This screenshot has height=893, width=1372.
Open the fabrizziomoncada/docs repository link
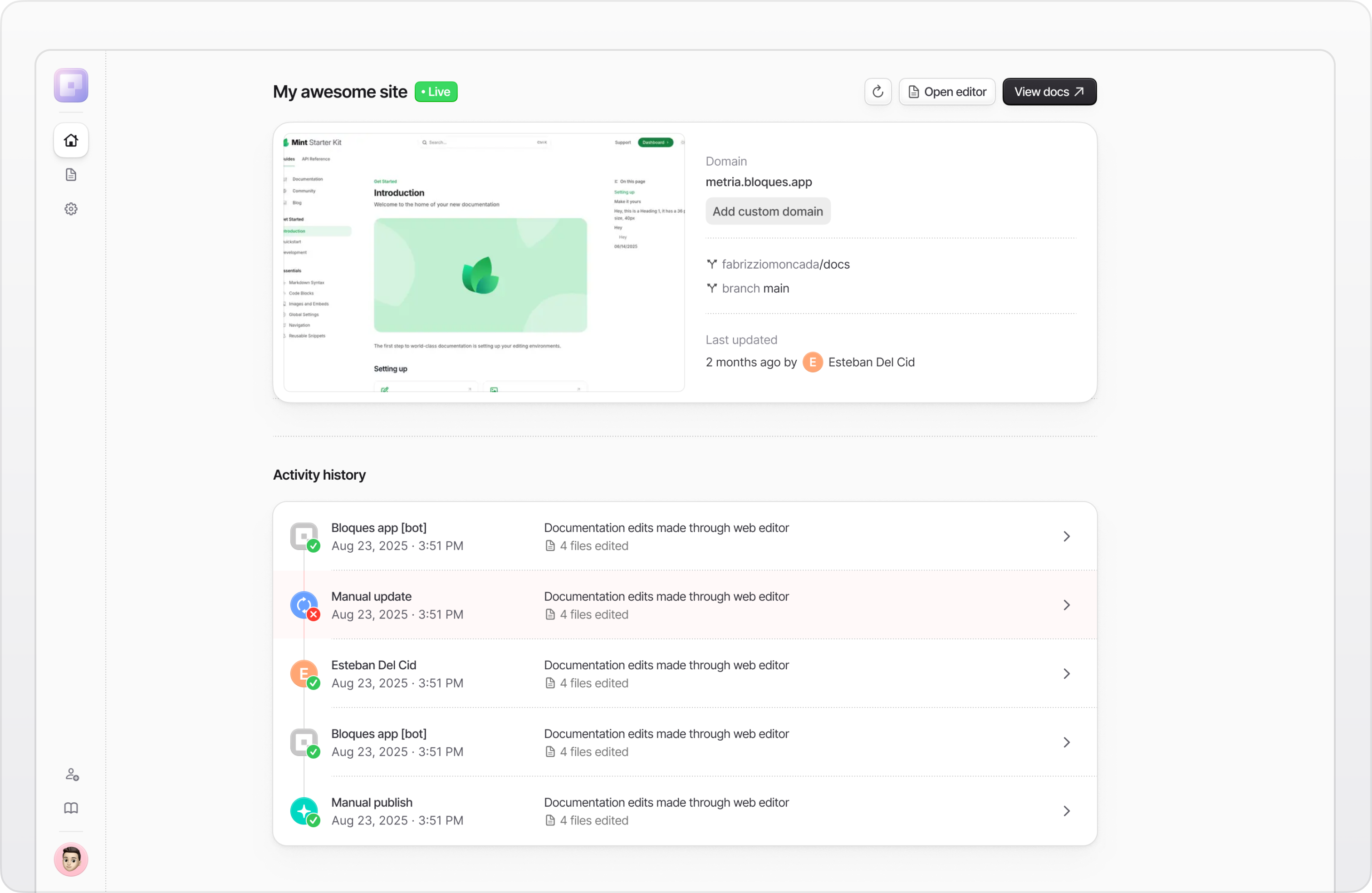[786, 264]
